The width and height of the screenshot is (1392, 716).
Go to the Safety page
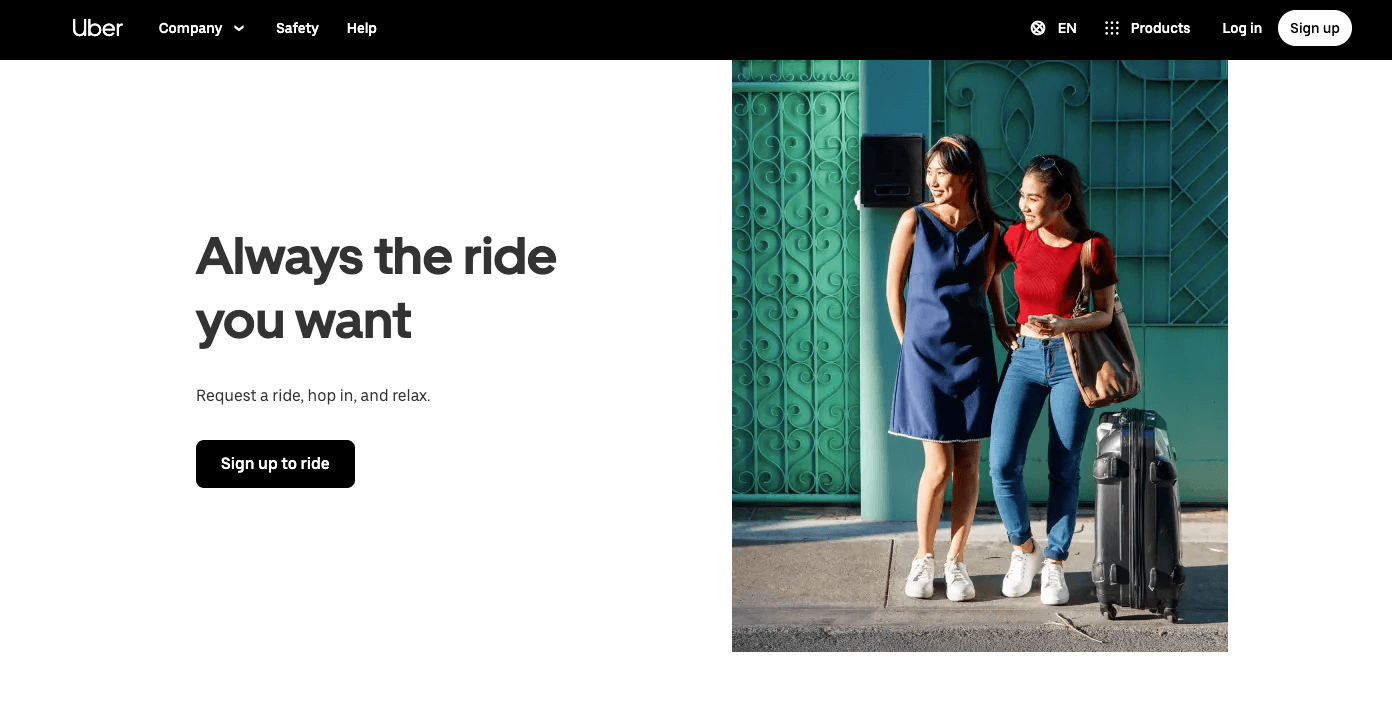click(297, 28)
